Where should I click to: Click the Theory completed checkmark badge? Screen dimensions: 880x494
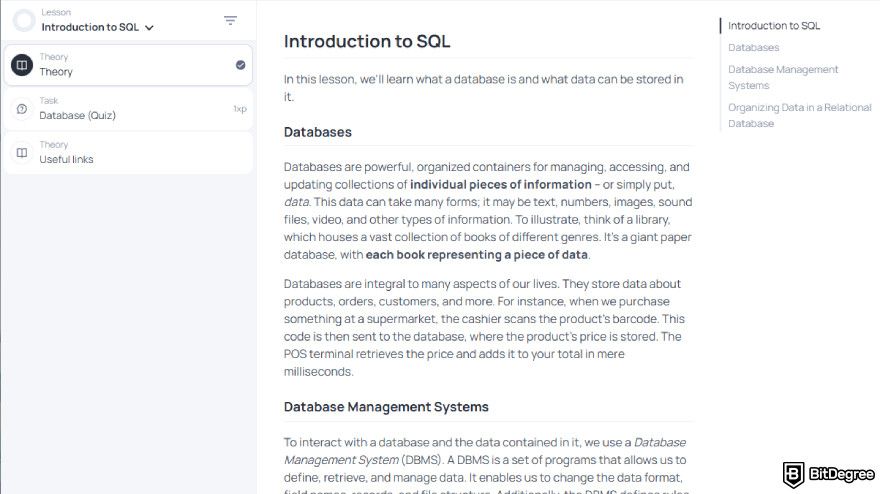pos(240,65)
